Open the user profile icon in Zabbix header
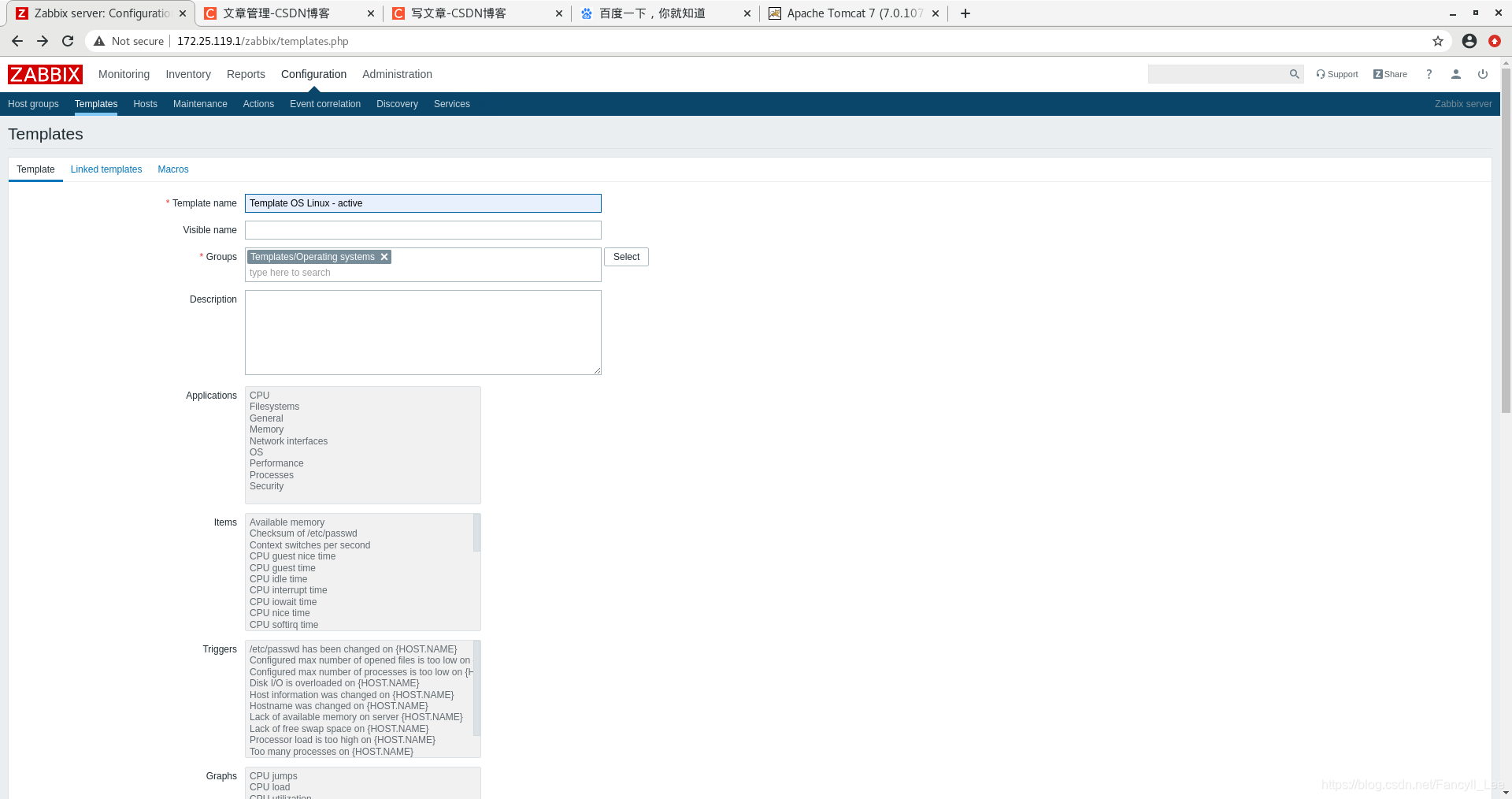 coord(1456,74)
